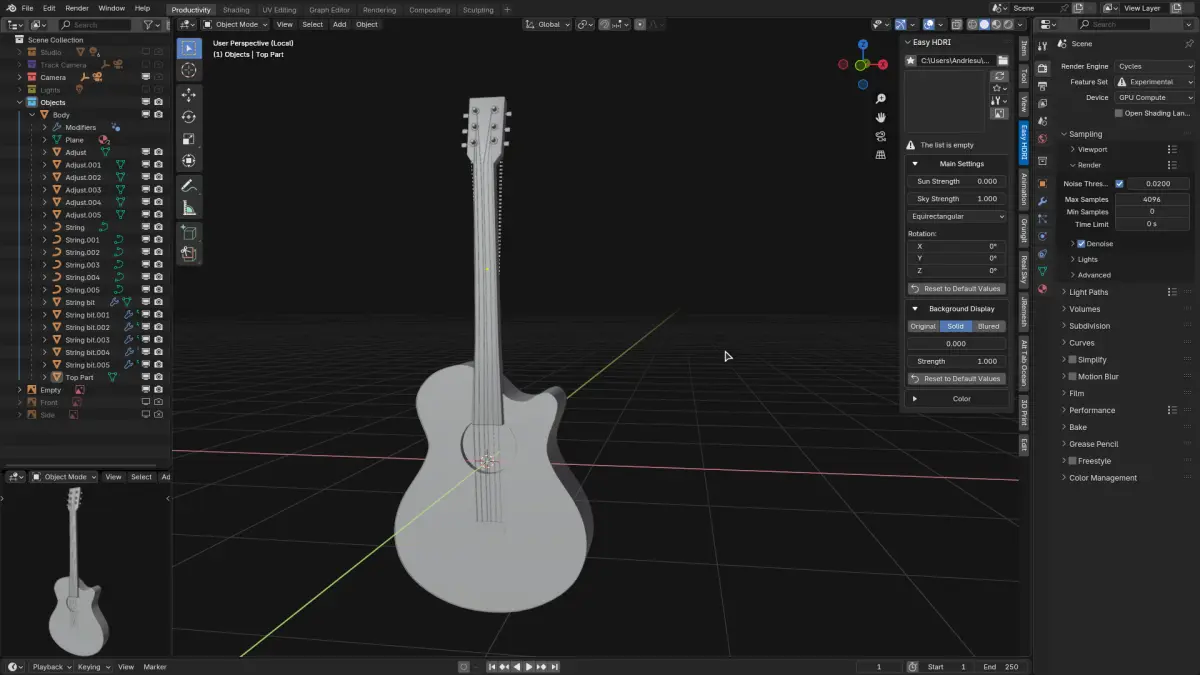Hide the Top Part object in viewport
1200x675 pixels.
point(146,377)
